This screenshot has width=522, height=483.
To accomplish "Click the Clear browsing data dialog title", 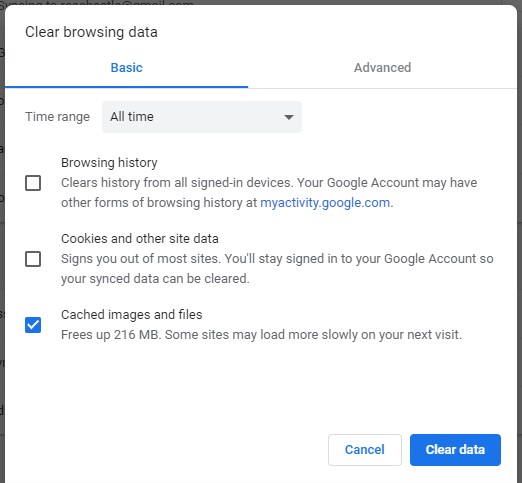I will (91, 32).
